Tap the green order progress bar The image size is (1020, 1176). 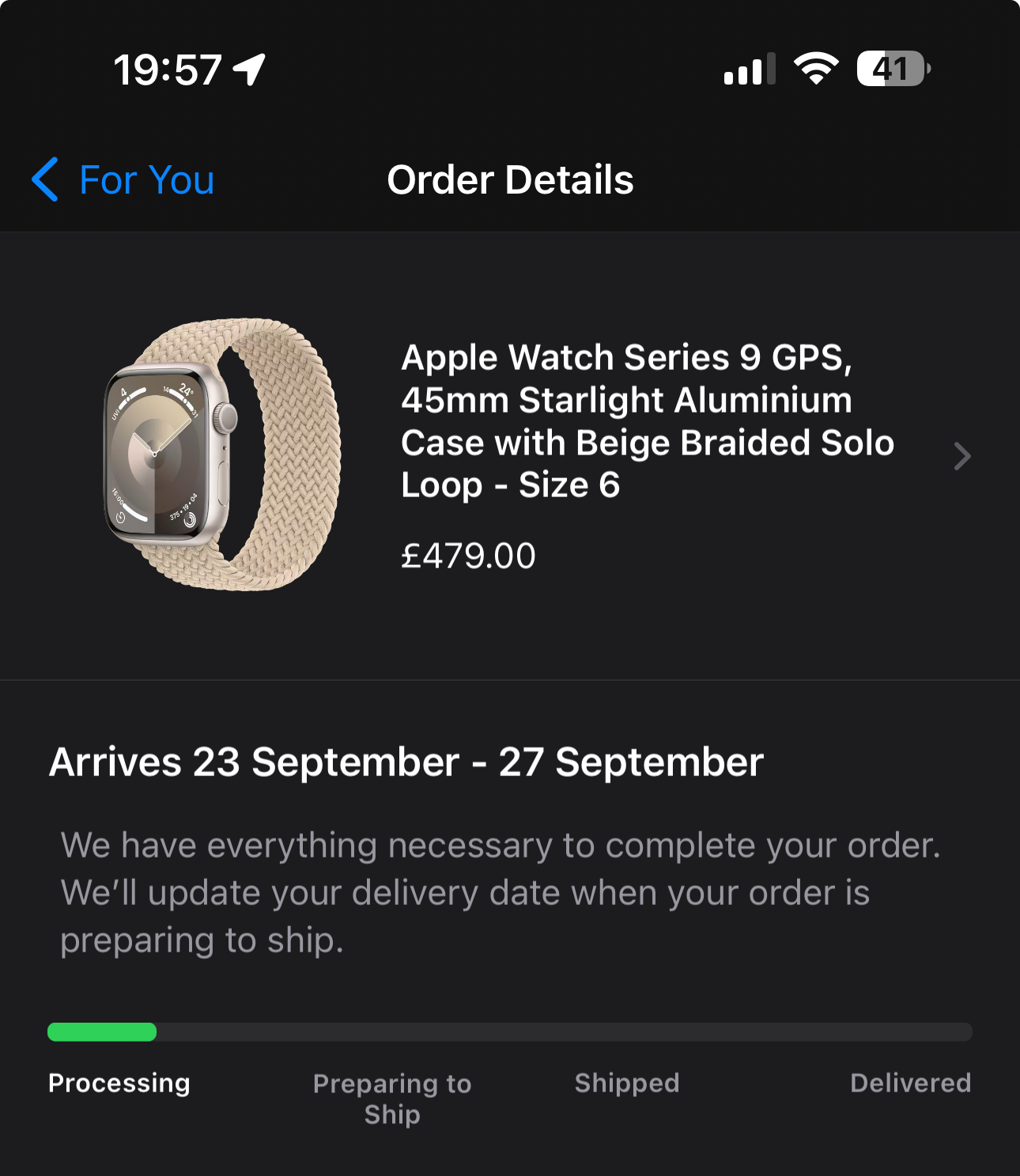102,1031
